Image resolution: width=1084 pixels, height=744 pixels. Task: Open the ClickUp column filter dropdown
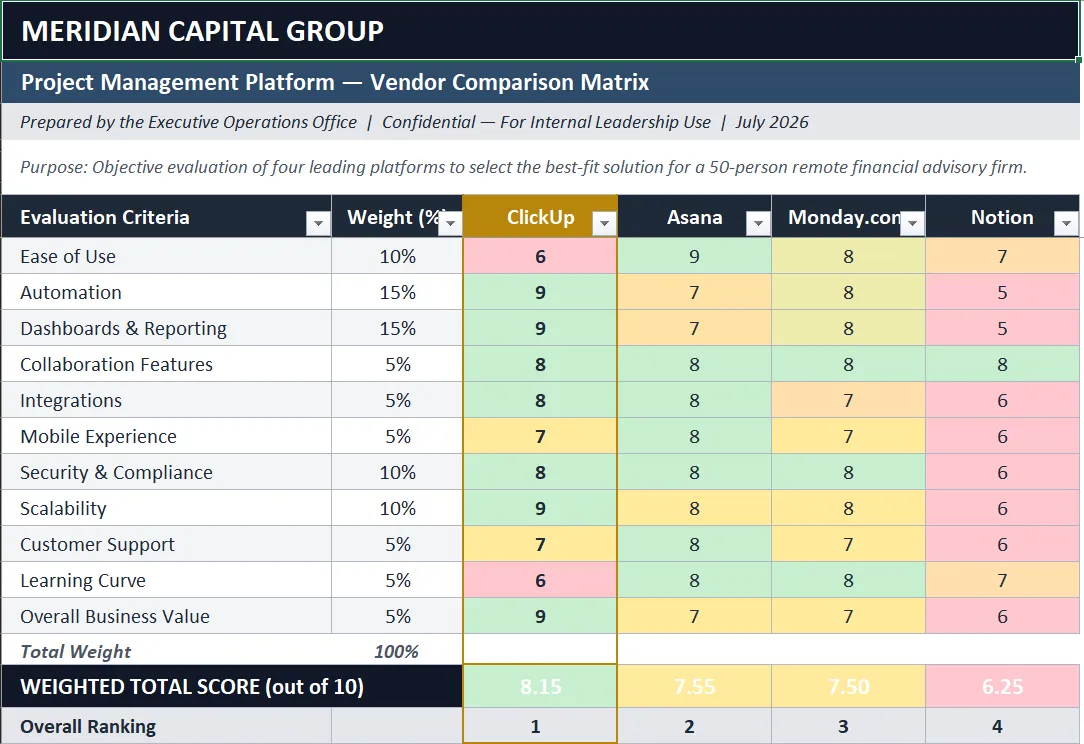(604, 223)
